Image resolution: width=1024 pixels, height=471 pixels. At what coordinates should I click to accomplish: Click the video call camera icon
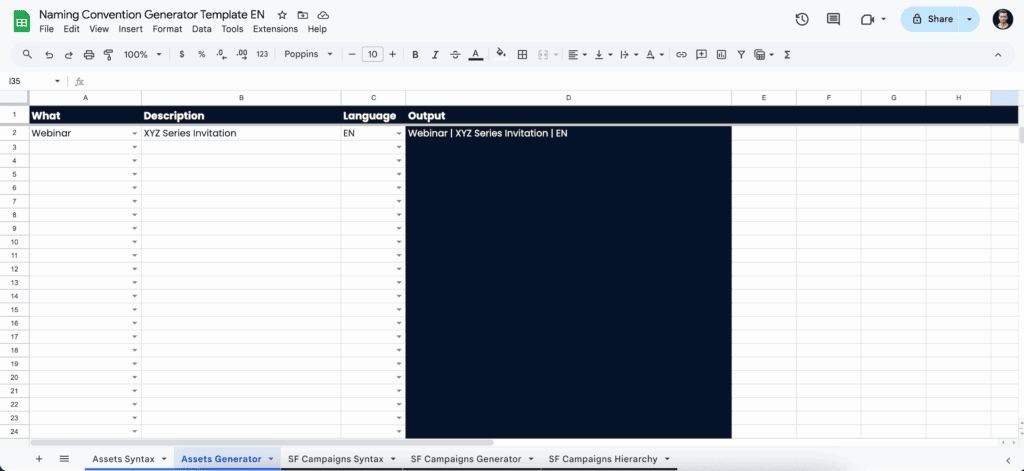(x=867, y=20)
